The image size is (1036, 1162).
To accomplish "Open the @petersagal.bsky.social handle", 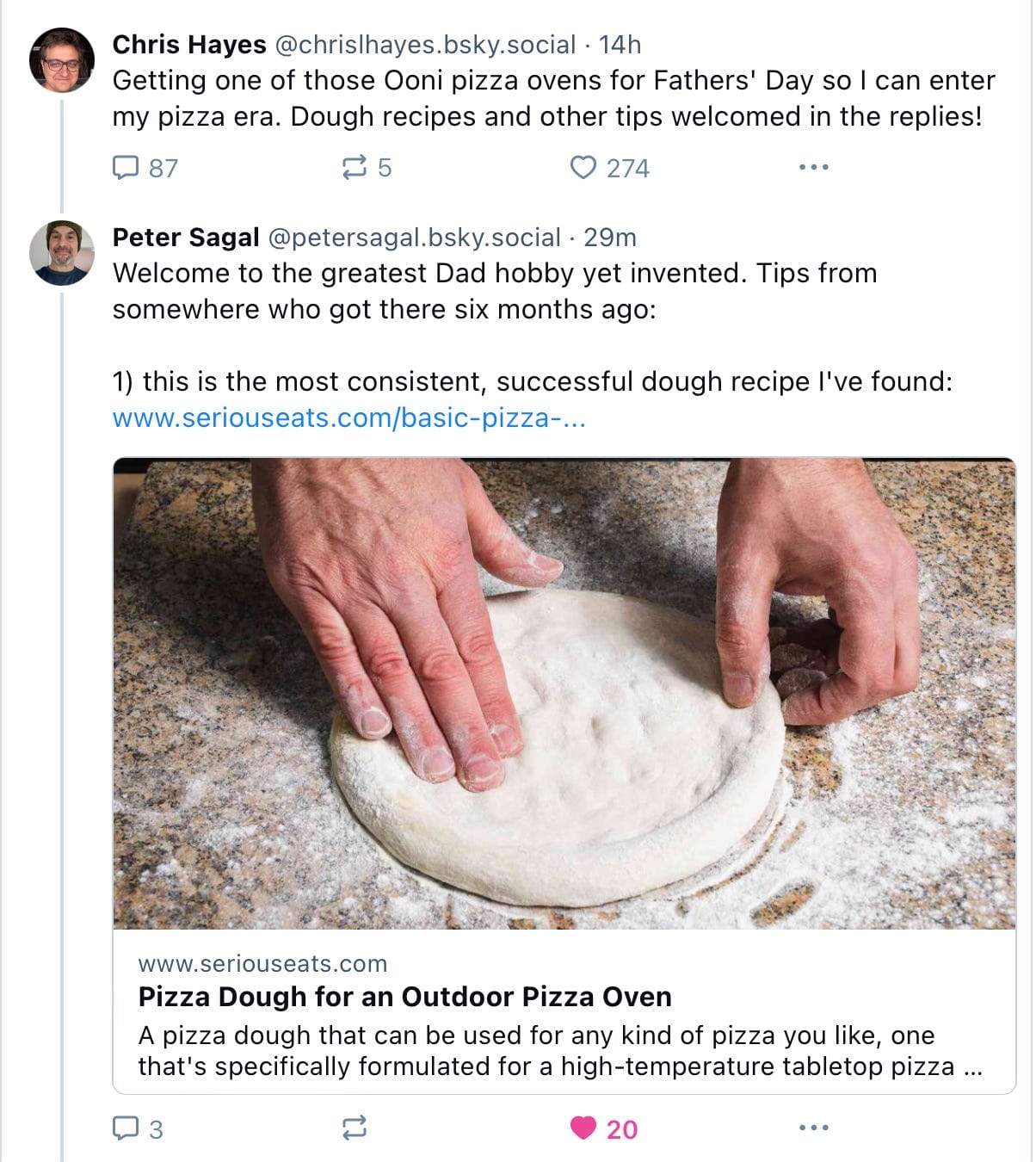I will [415, 238].
